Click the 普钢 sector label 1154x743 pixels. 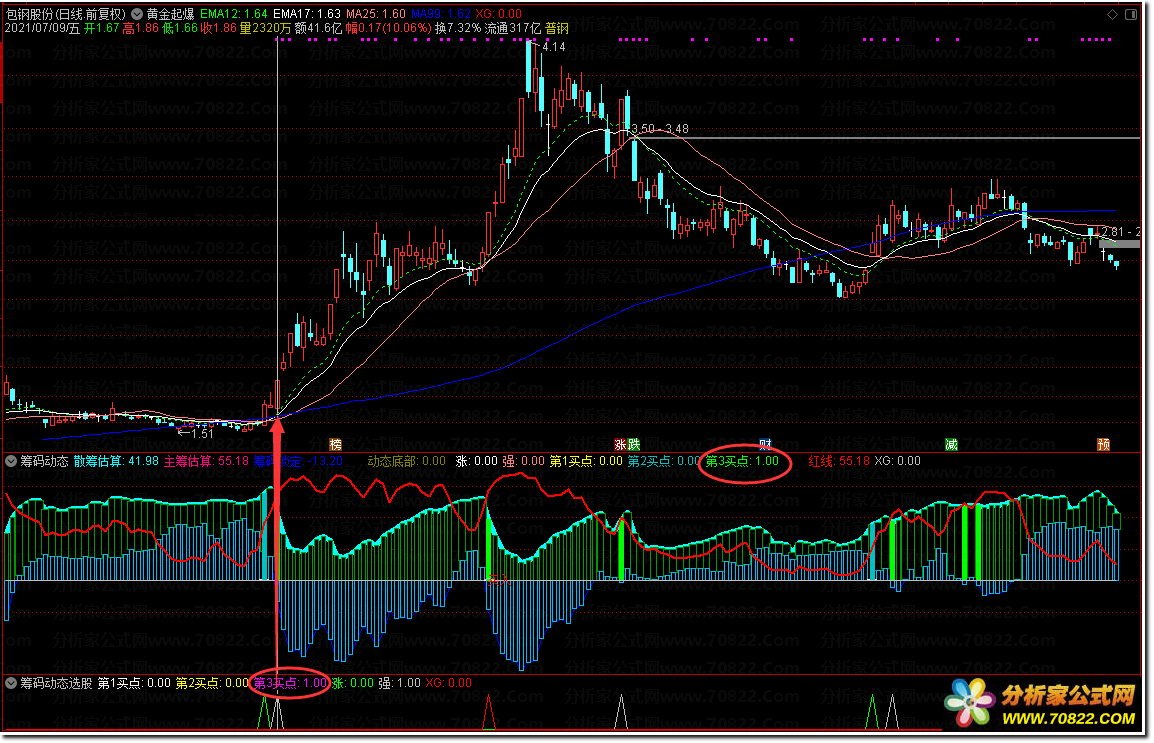point(557,28)
